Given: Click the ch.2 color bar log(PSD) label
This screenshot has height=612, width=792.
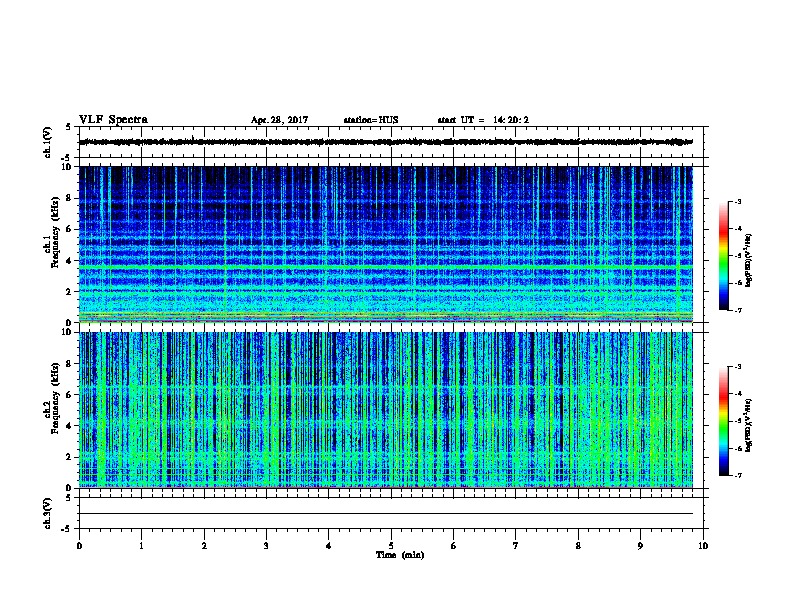Looking at the screenshot, I should point(749,426).
